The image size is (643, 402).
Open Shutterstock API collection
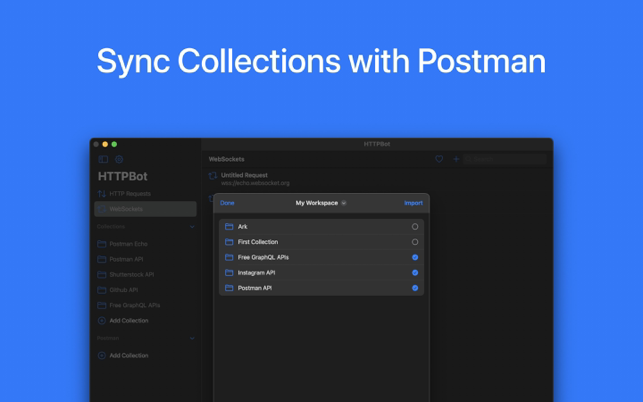click(x=131, y=274)
